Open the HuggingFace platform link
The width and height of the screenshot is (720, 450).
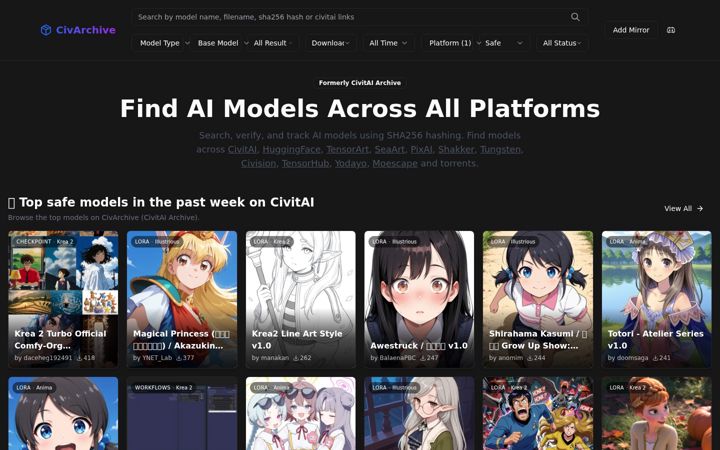click(x=291, y=150)
